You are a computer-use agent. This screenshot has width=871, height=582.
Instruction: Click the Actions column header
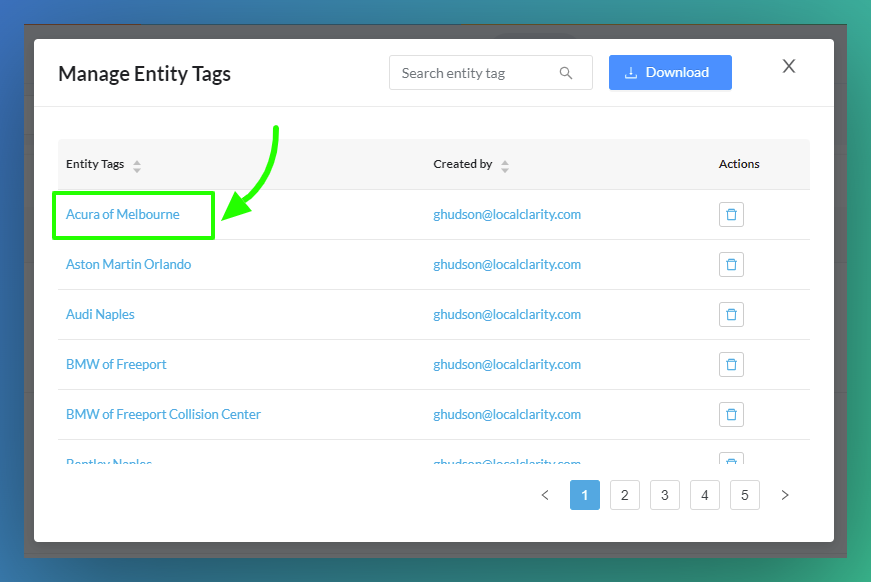tap(739, 164)
